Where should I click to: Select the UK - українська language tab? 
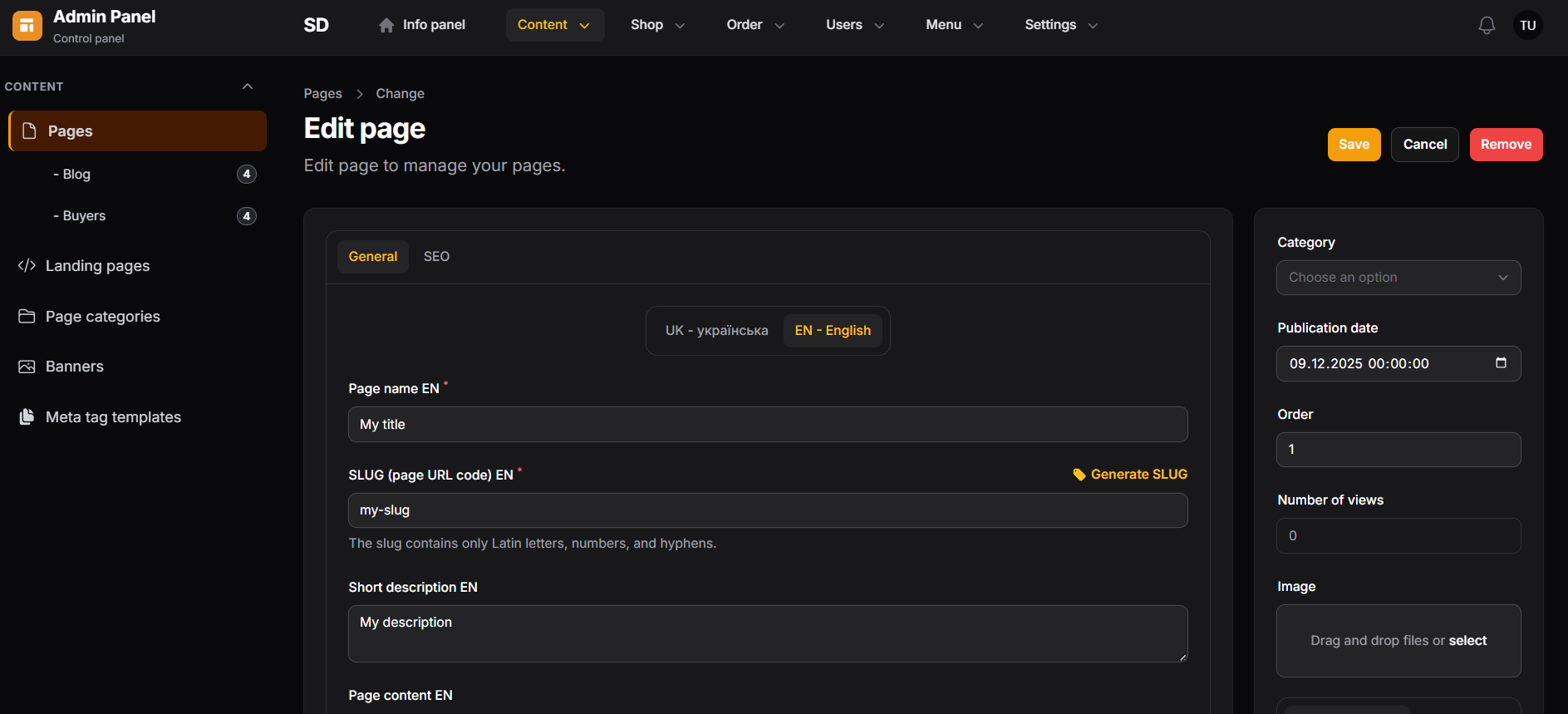pos(716,331)
